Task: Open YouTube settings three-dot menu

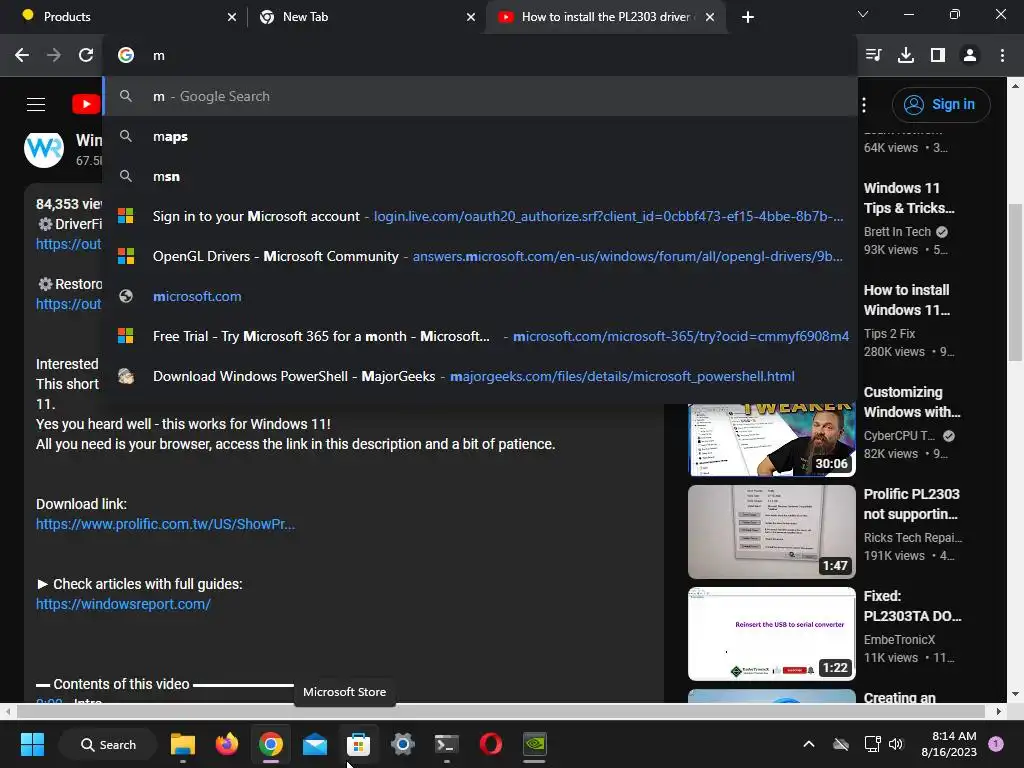Action: (864, 104)
